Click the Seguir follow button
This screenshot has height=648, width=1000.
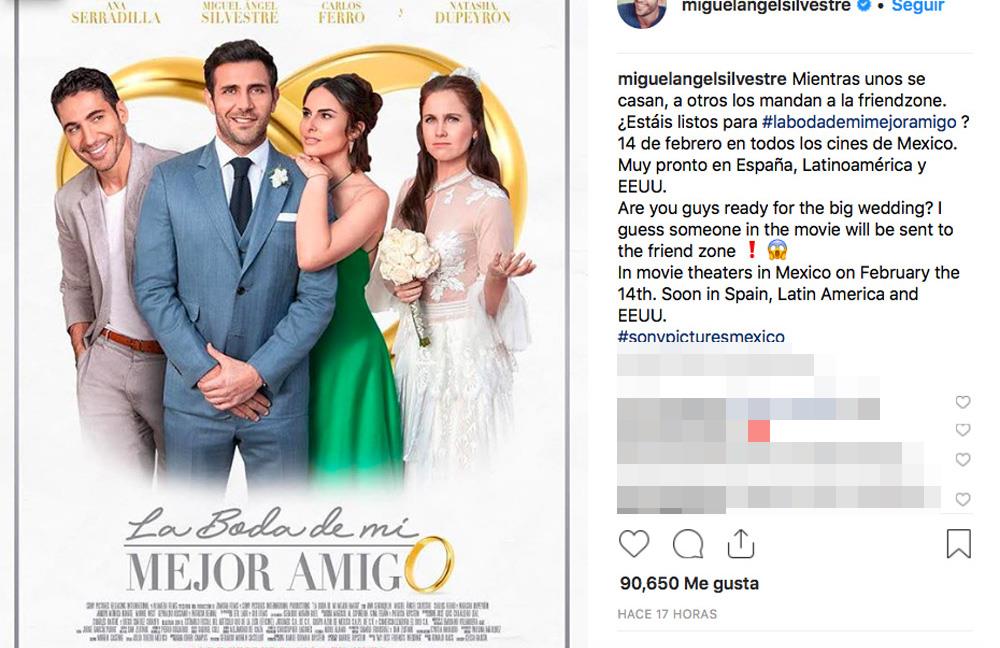[918, 6]
